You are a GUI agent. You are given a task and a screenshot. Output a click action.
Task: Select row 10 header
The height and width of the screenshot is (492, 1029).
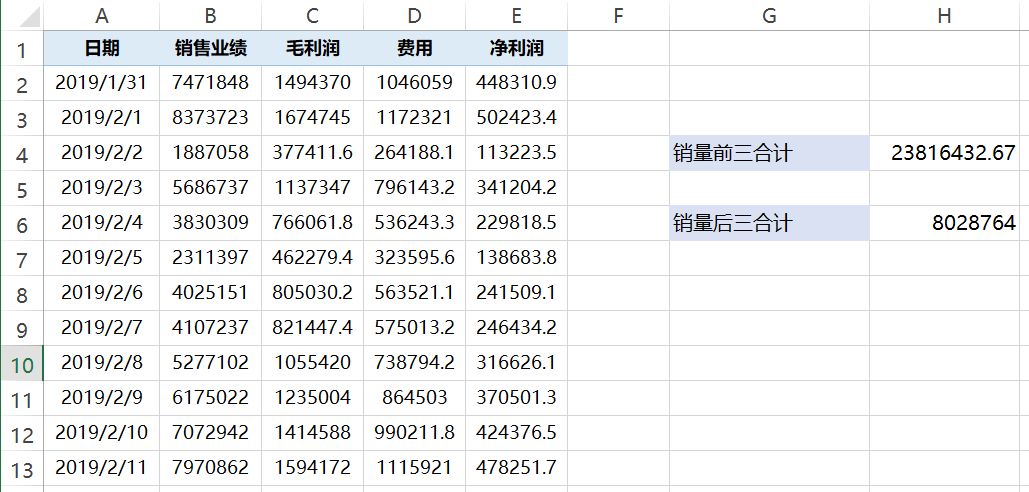(x=22, y=364)
